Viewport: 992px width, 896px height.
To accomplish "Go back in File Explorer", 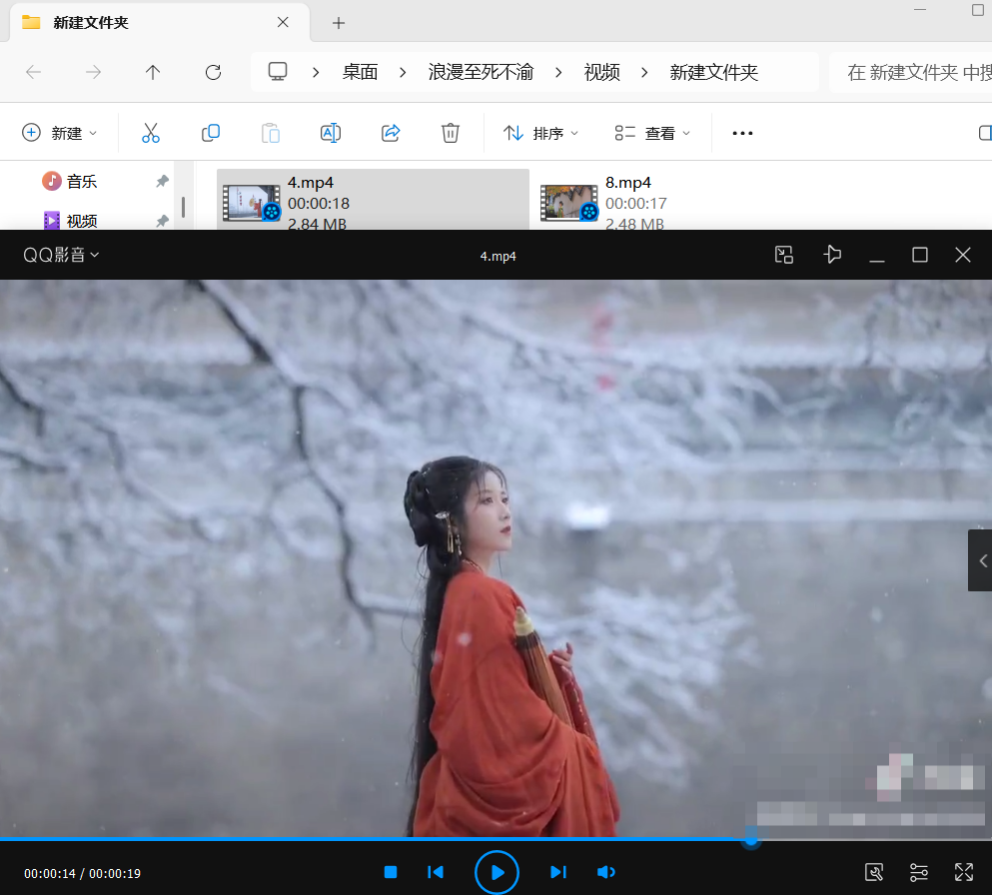I will [34, 72].
